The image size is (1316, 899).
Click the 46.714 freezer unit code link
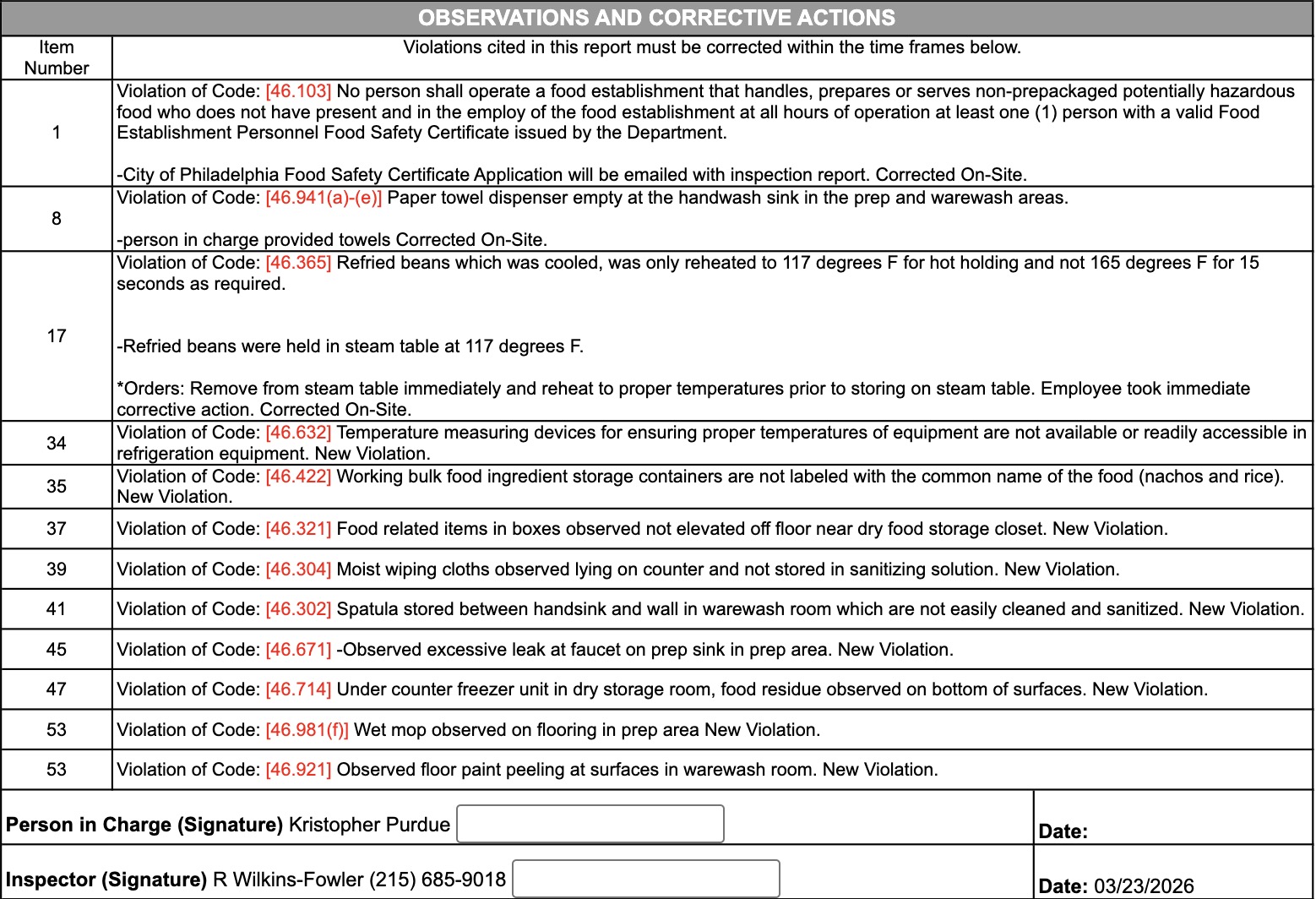[298, 689]
